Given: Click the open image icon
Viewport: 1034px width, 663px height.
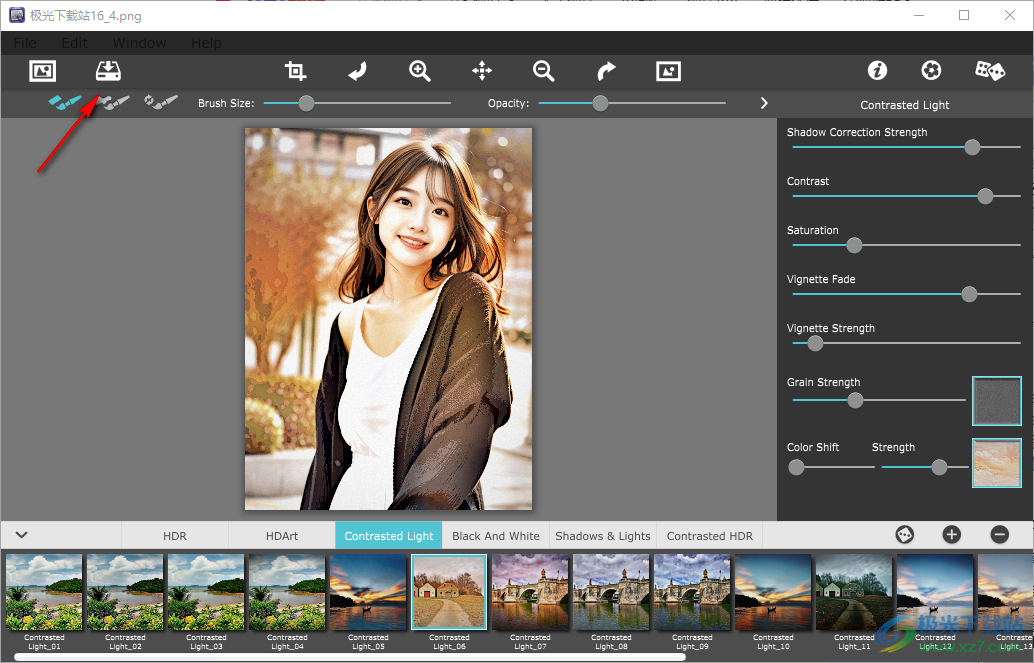Looking at the screenshot, I should click(42, 71).
